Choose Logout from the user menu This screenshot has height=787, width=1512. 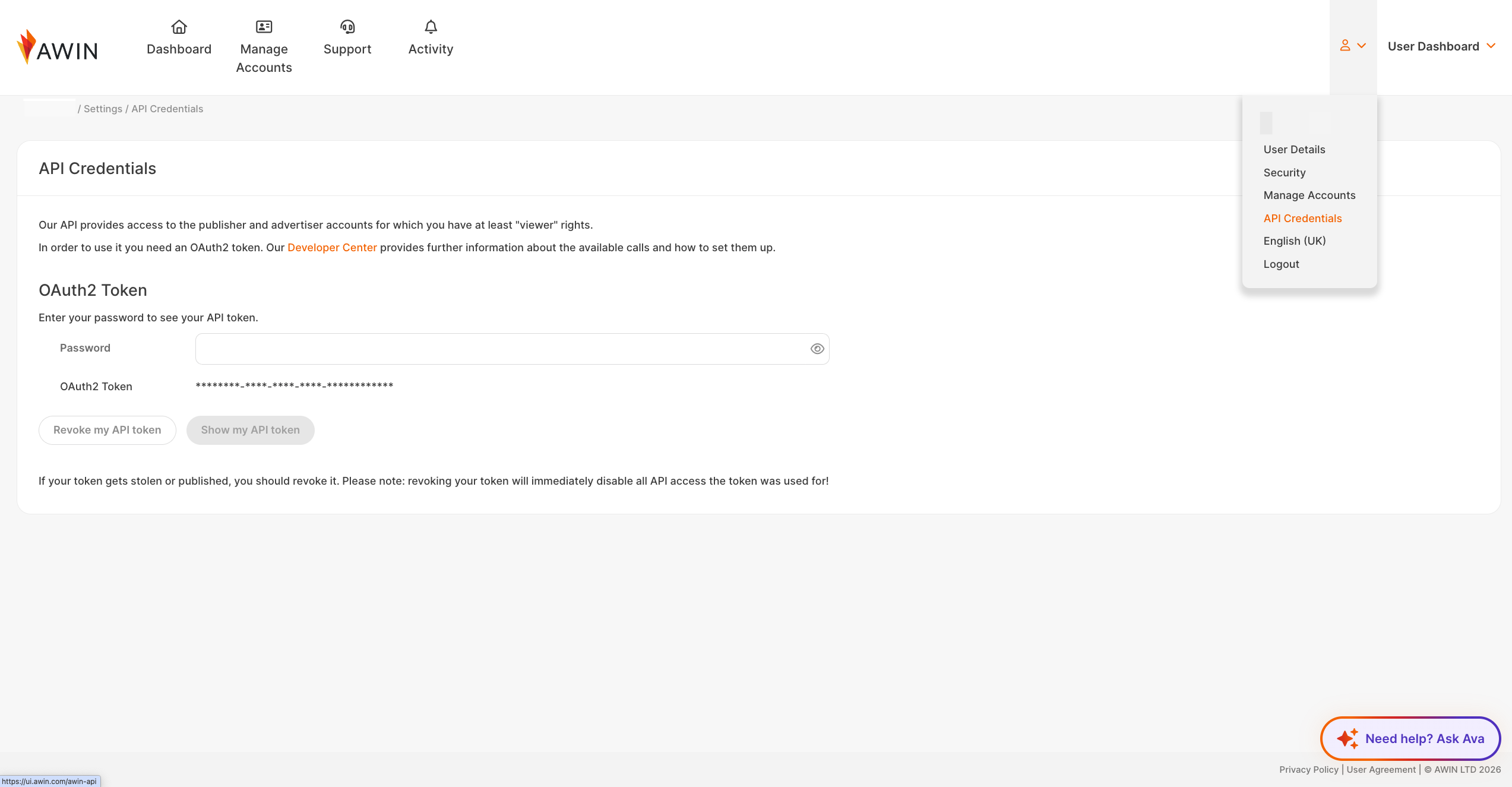coord(1281,264)
